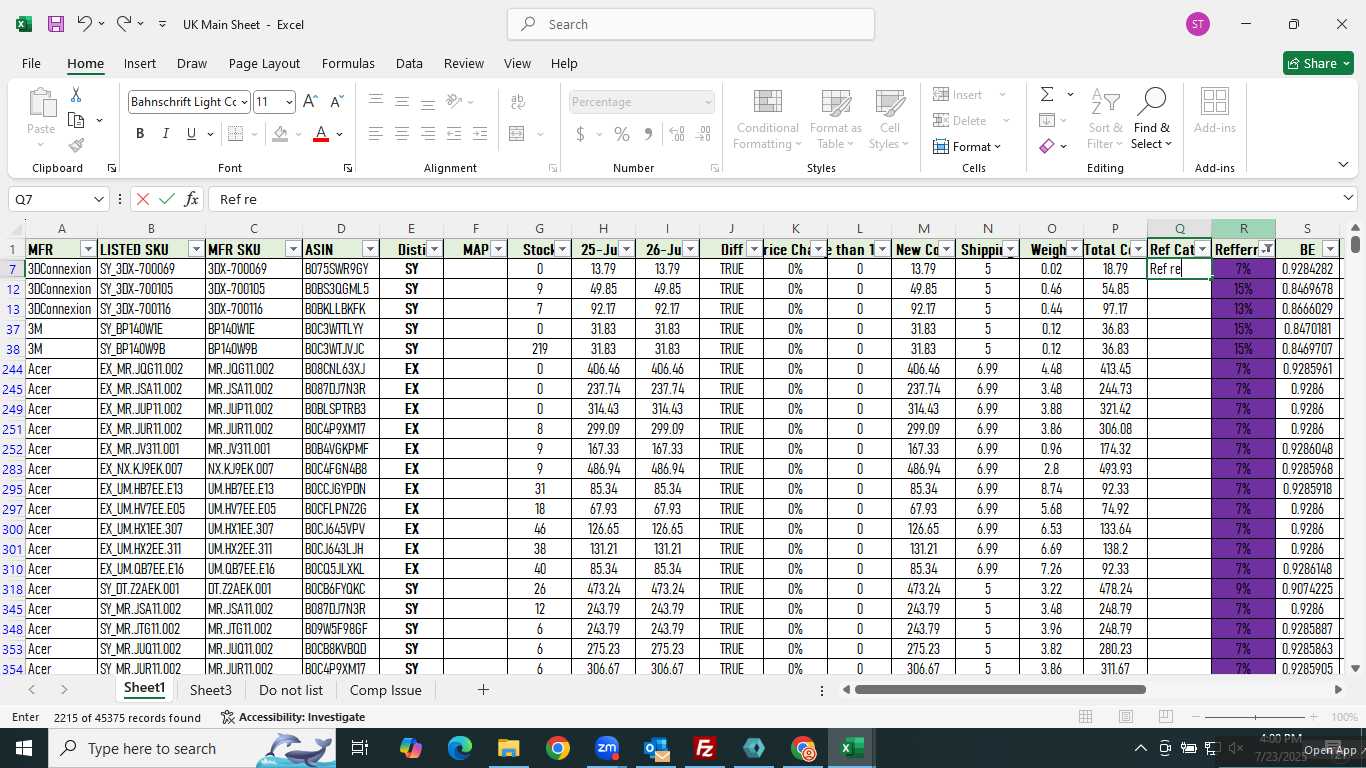This screenshot has height=768, width=1366.
Task: Toggle Underline formatting
Action: 190,134
